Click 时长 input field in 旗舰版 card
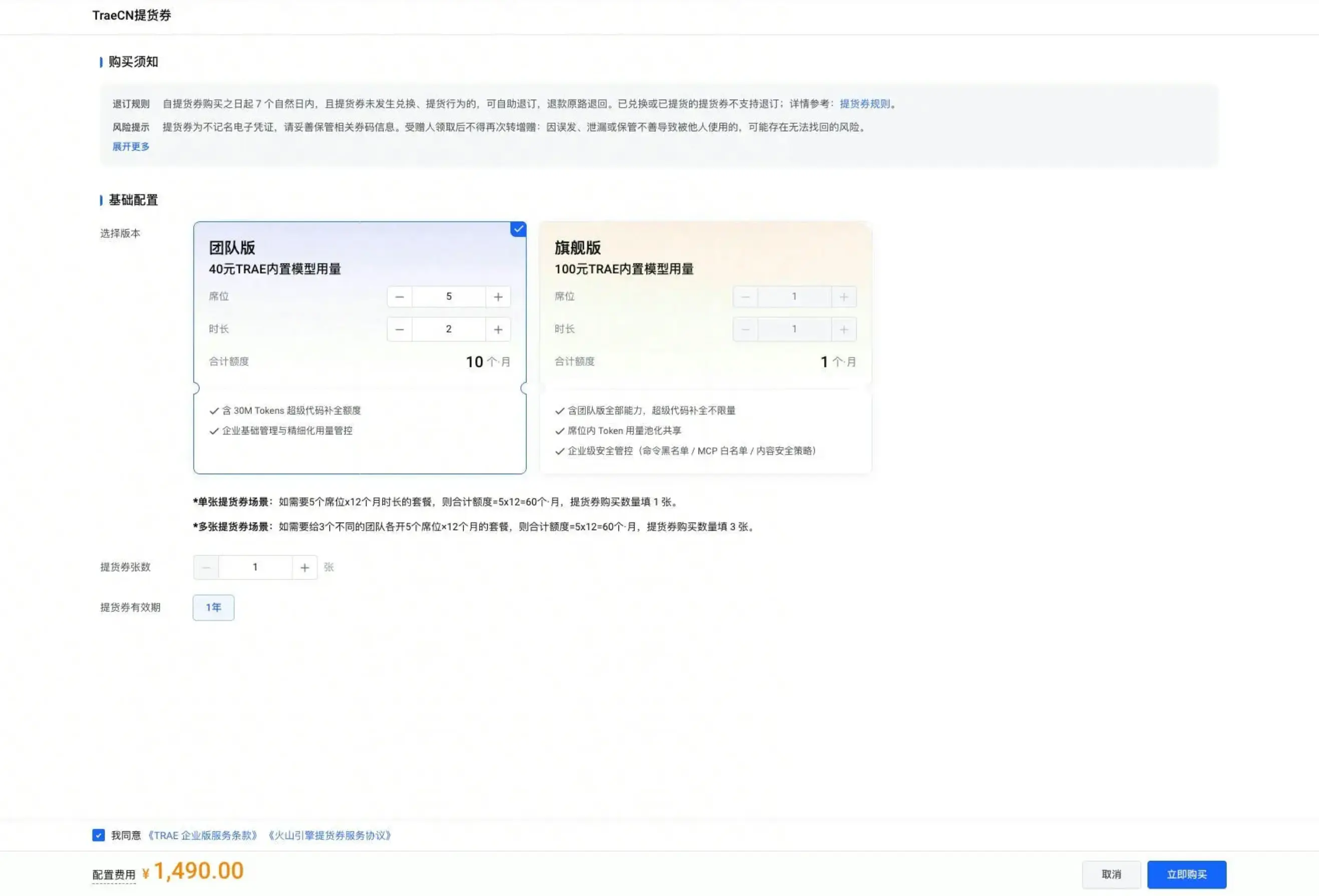This screenshot has height=896, width=1319. (x=794, y=329)
